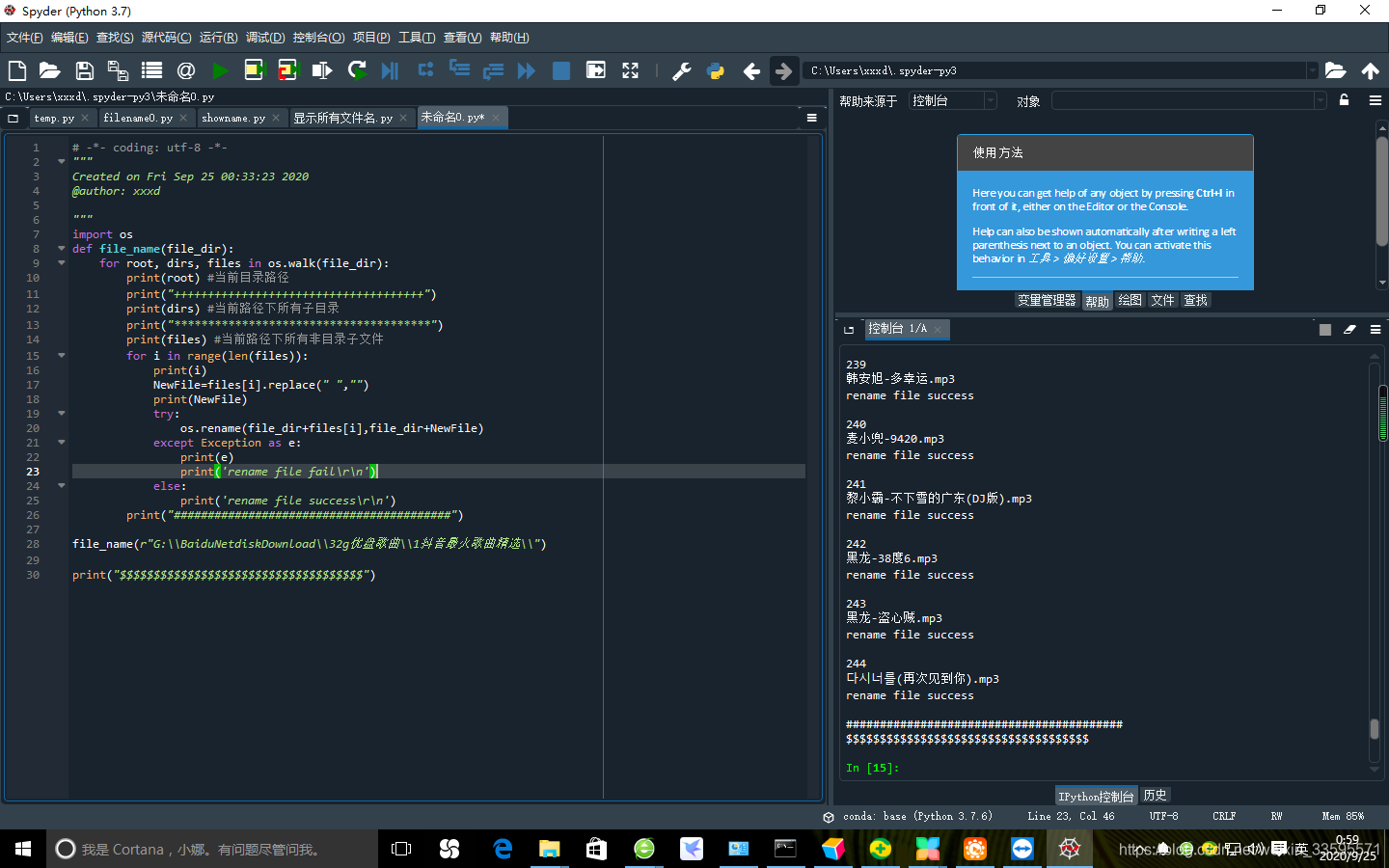The image size is (1389, 868).
Task: Re-run the last script icon
Action: click(357, 70)
